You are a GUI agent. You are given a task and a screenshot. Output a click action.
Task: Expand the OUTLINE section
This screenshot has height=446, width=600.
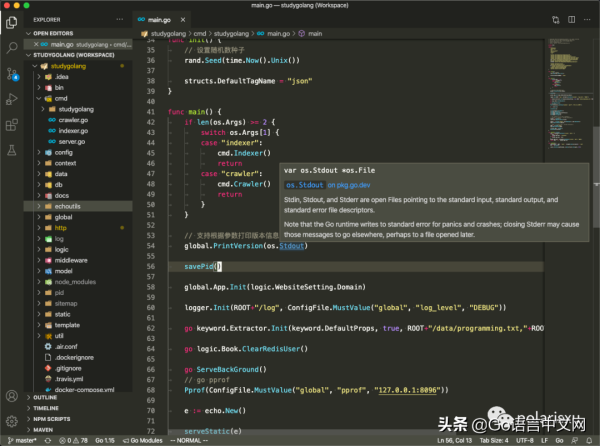(x=46, y=397)
